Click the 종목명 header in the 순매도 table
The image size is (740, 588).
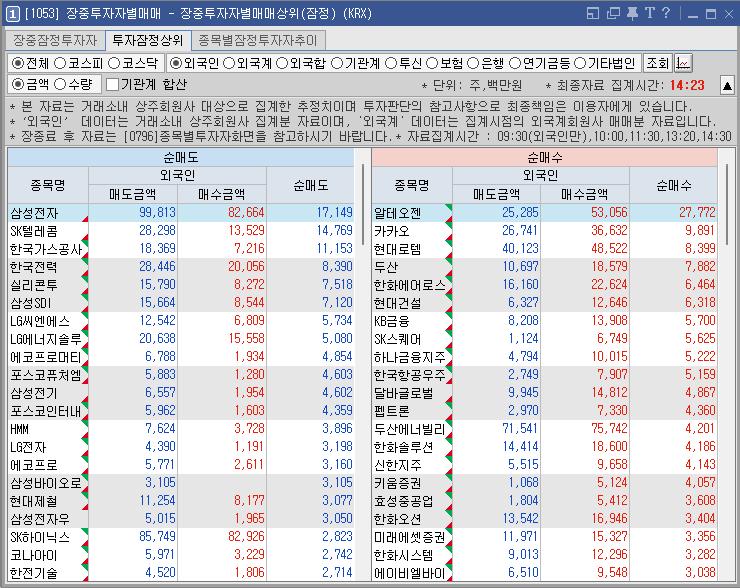[48, 185]
